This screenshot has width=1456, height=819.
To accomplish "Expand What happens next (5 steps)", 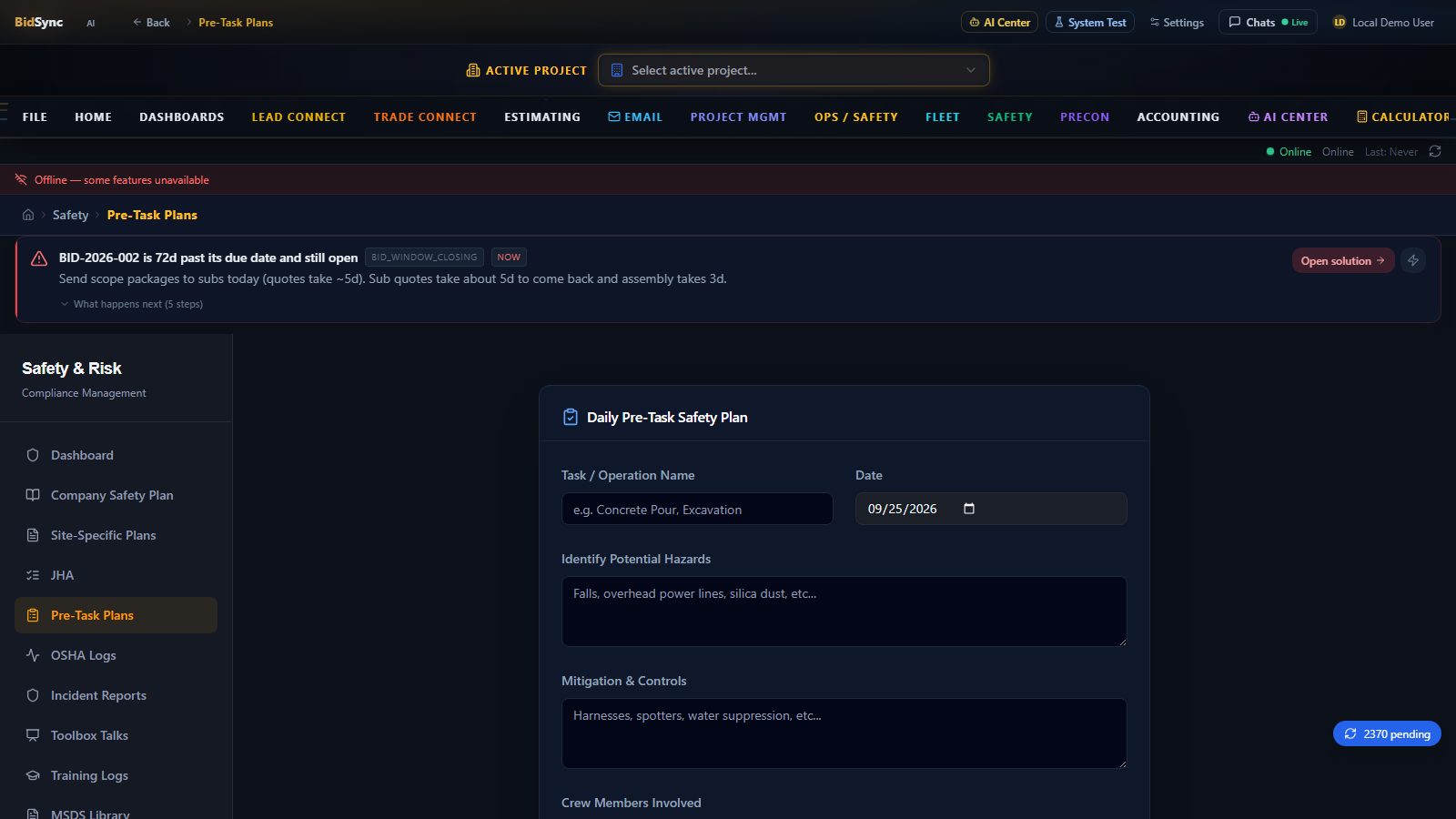I will point(132,304).
